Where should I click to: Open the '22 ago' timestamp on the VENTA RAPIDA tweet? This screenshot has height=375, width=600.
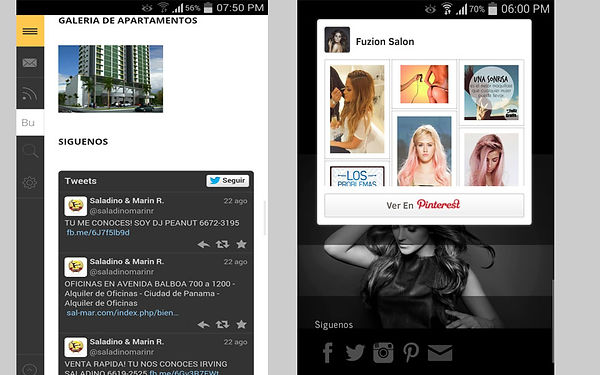click(x=235, y=342)
